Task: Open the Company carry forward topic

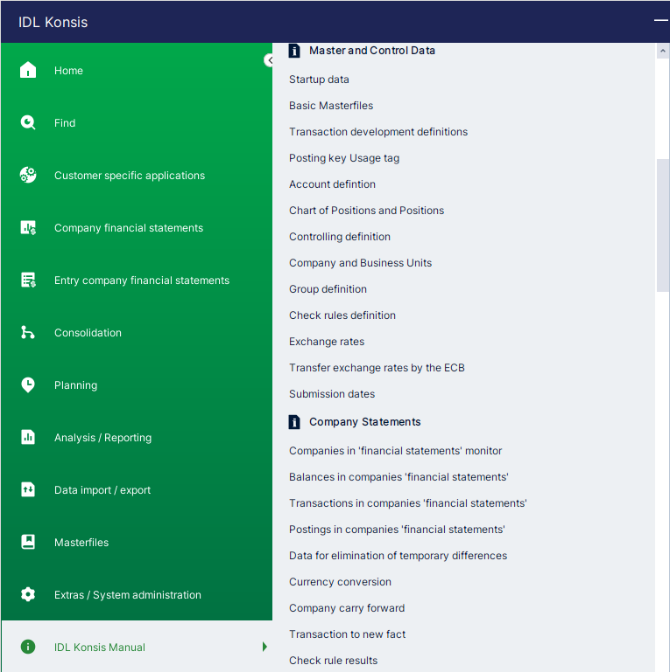Action: [x=347, y=608]
